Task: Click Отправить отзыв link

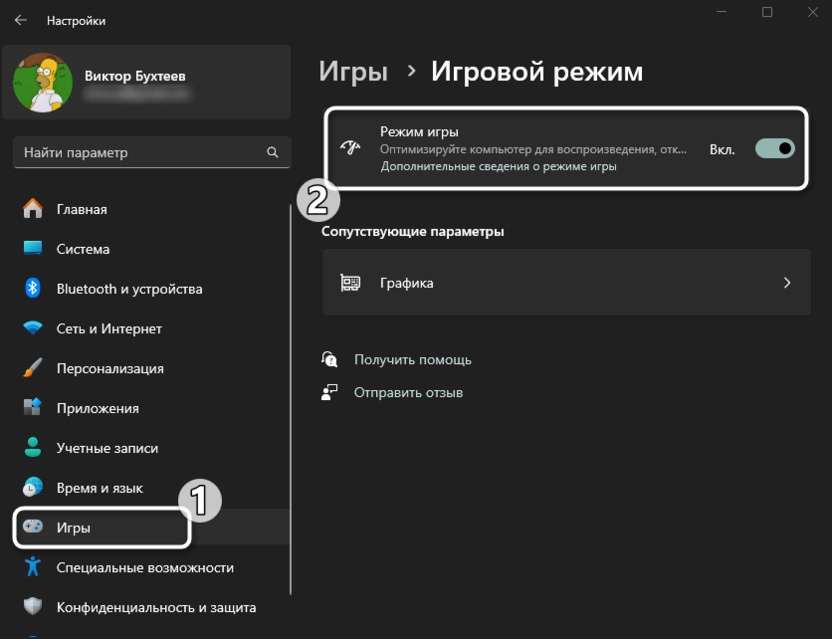Action: (x=408, y=393)
